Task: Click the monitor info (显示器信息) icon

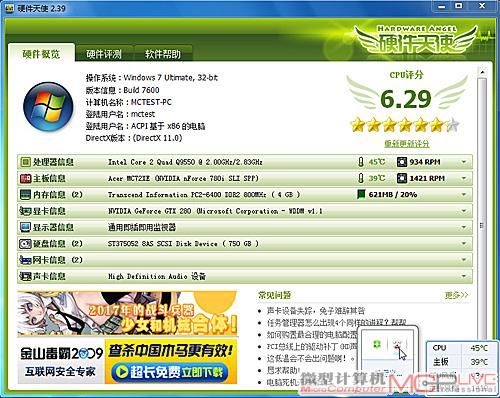Action: pyautogui.click(x=25, y=227)
